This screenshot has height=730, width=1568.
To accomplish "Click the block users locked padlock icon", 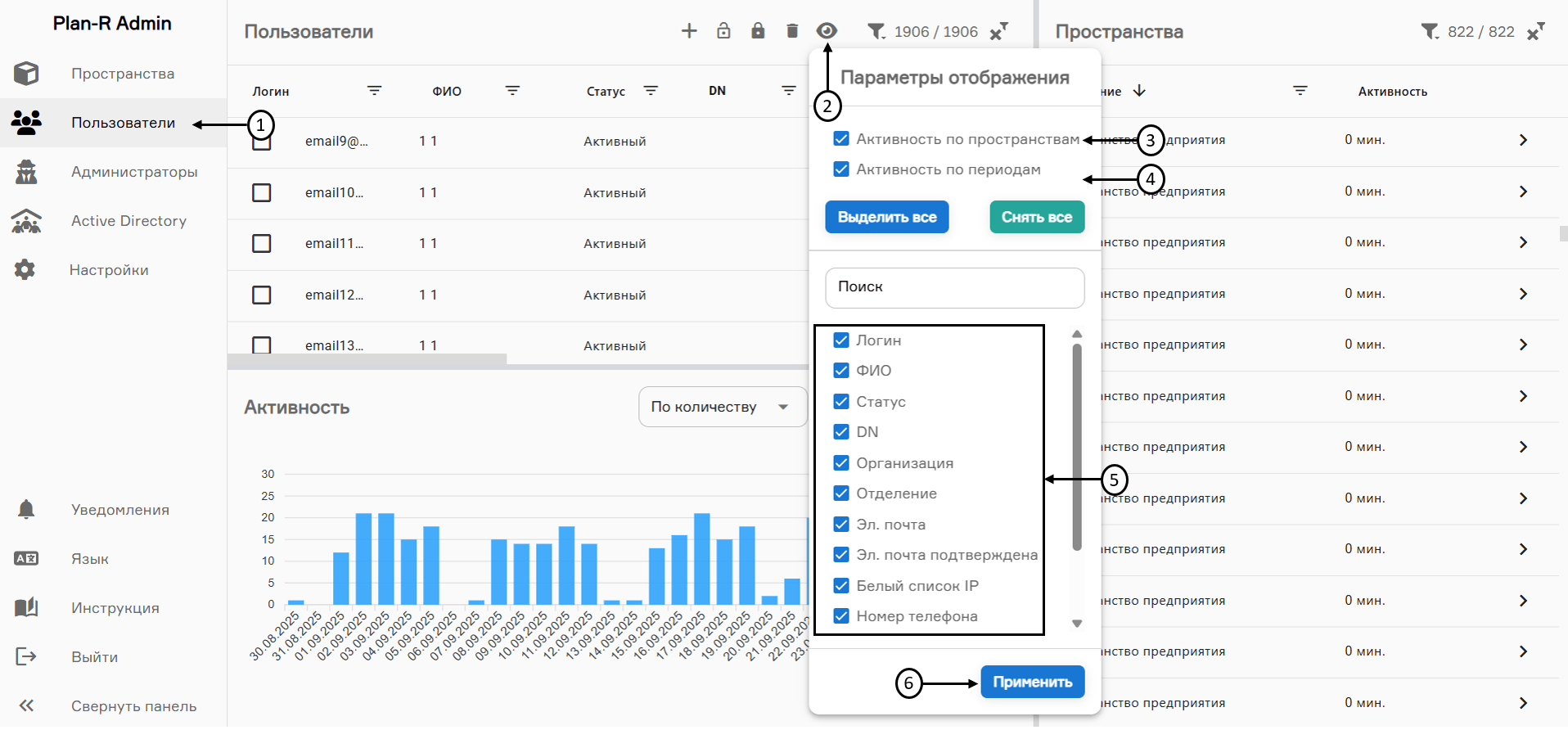I will pos(758,31).
